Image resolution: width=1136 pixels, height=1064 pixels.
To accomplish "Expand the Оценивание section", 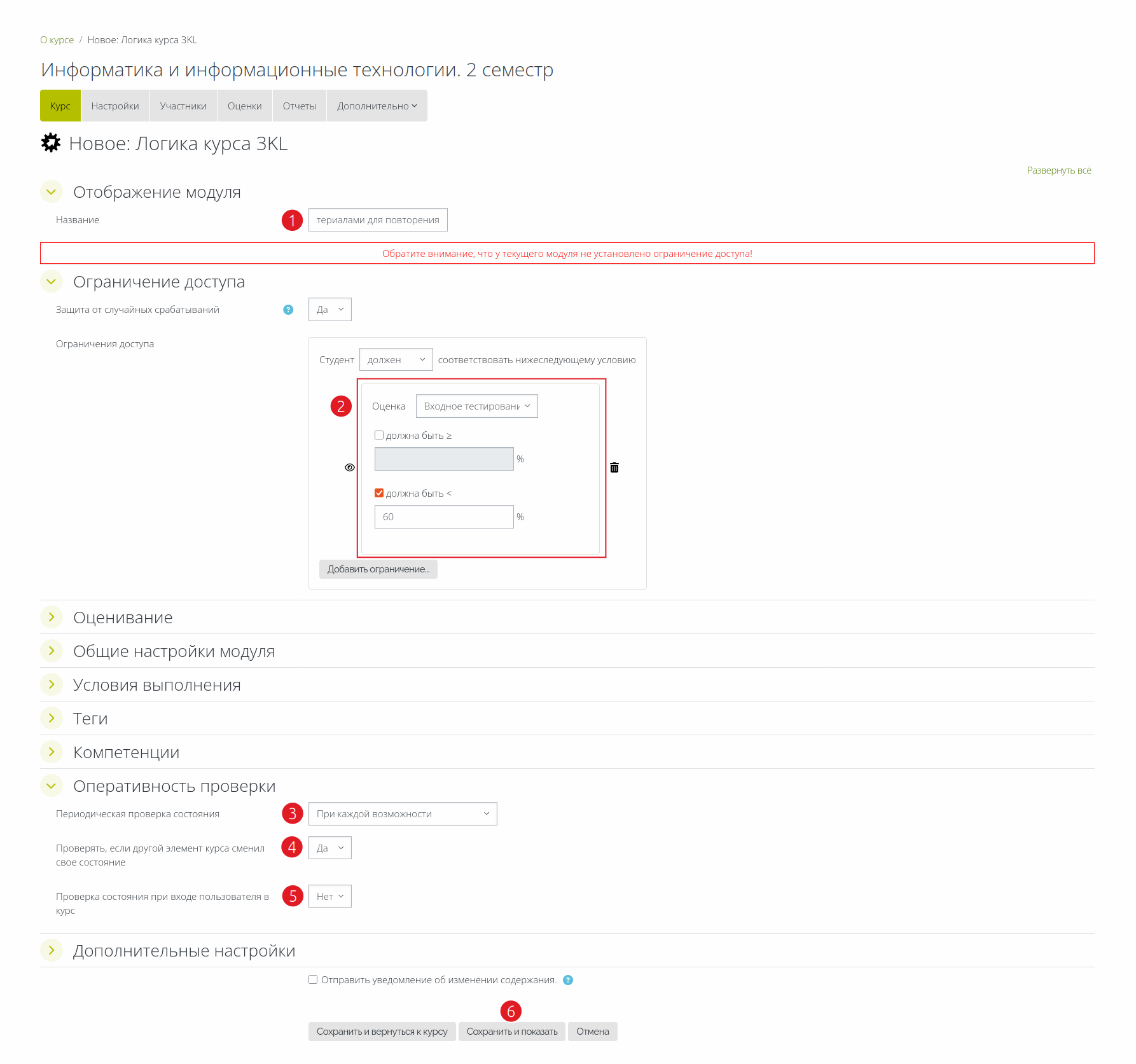I will point(52,618).
